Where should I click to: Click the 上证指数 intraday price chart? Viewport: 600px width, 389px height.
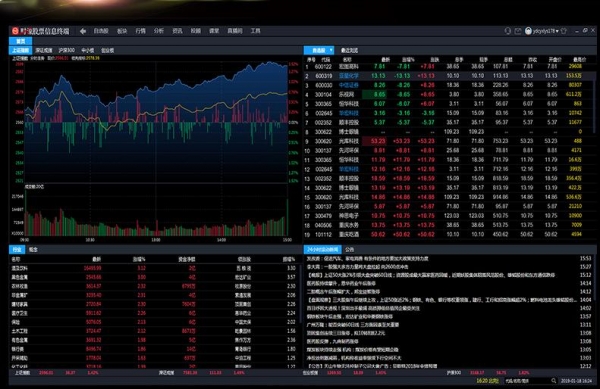pyautogui.click(x=156, y=122)
